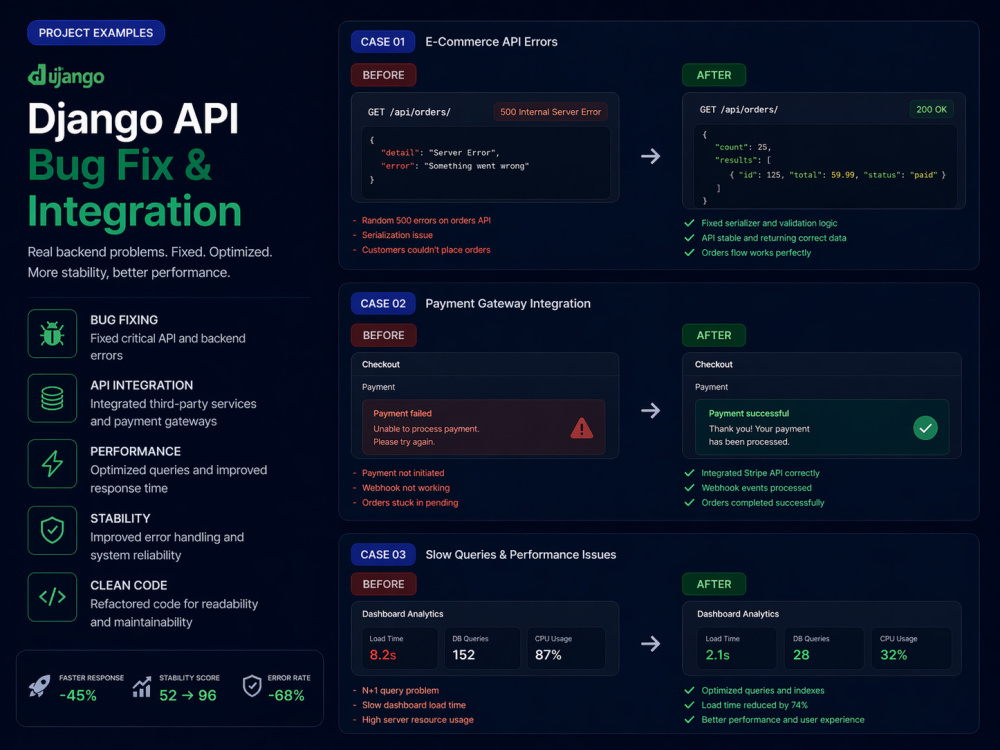Click the AFTER label in Payment Gateway Integration
Viewport: 1000px width, 750px height.
[714, 335]
